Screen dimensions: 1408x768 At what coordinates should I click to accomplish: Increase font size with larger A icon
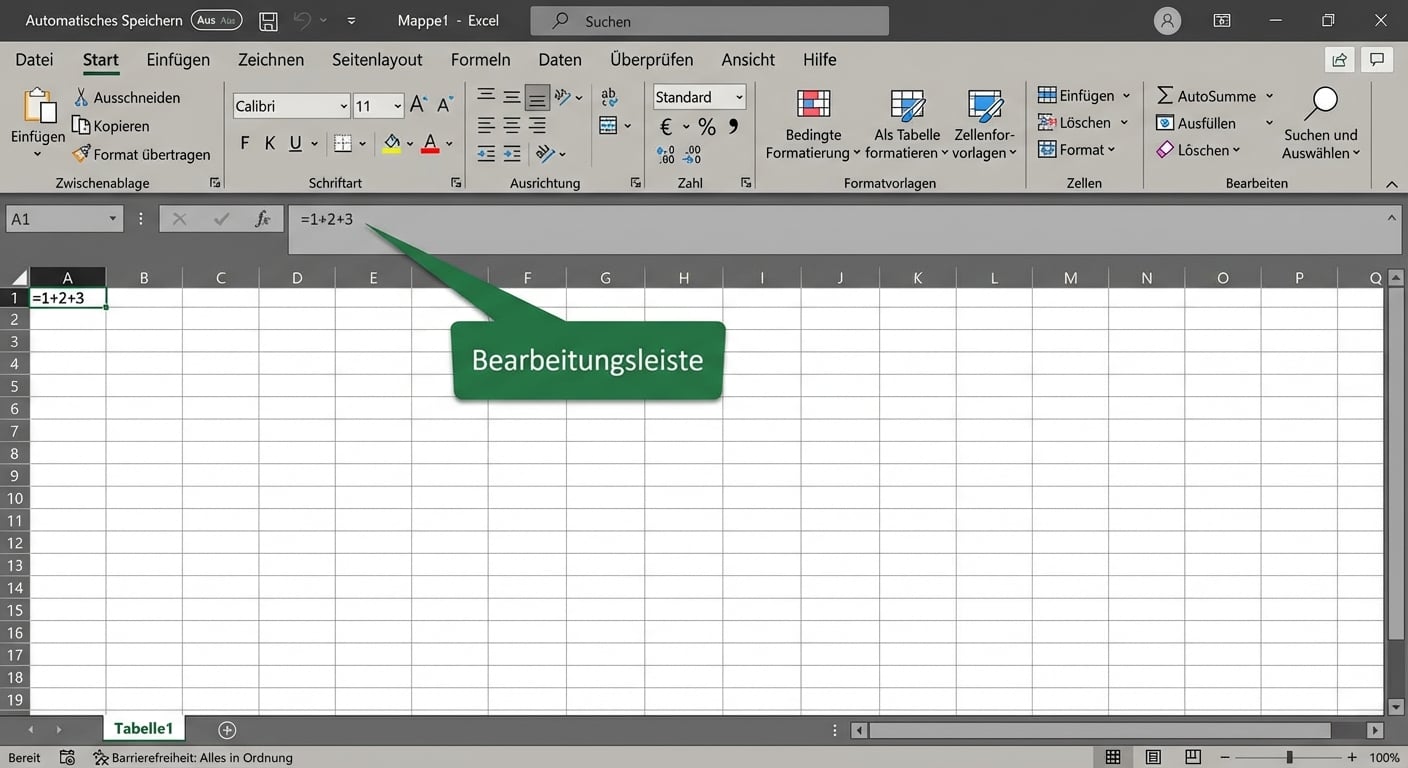419,105
